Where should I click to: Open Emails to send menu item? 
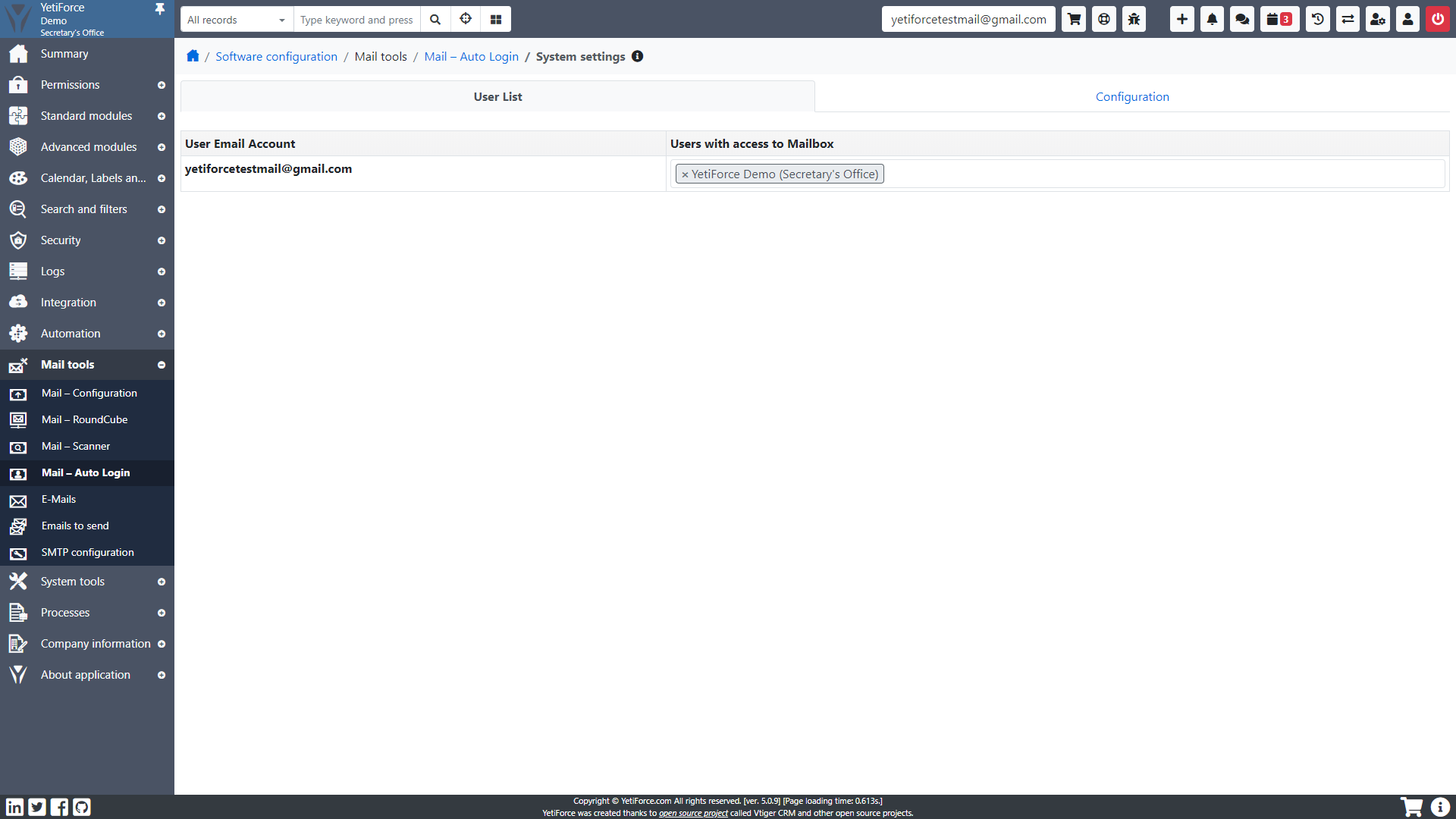tap(87, 526)
